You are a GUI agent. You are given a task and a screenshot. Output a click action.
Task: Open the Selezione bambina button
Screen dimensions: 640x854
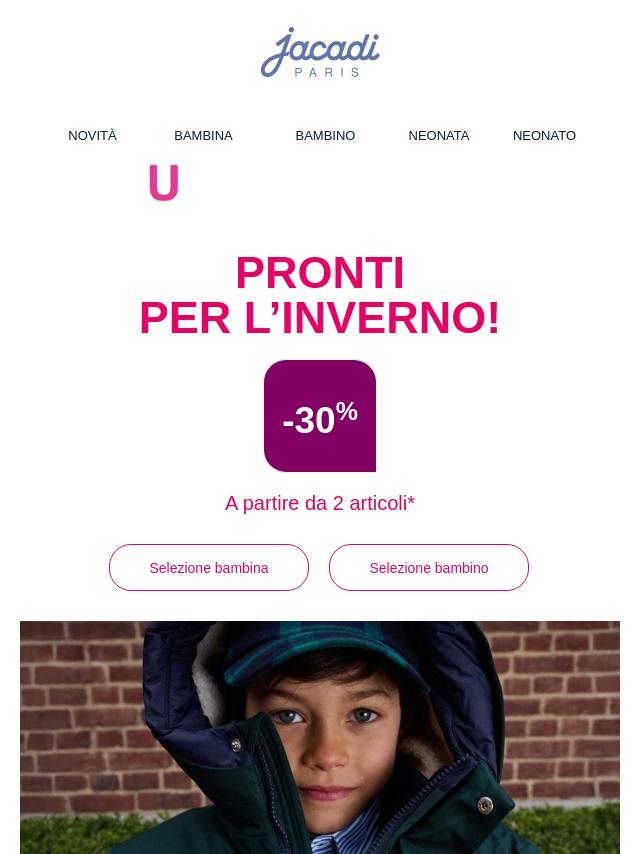209,568
